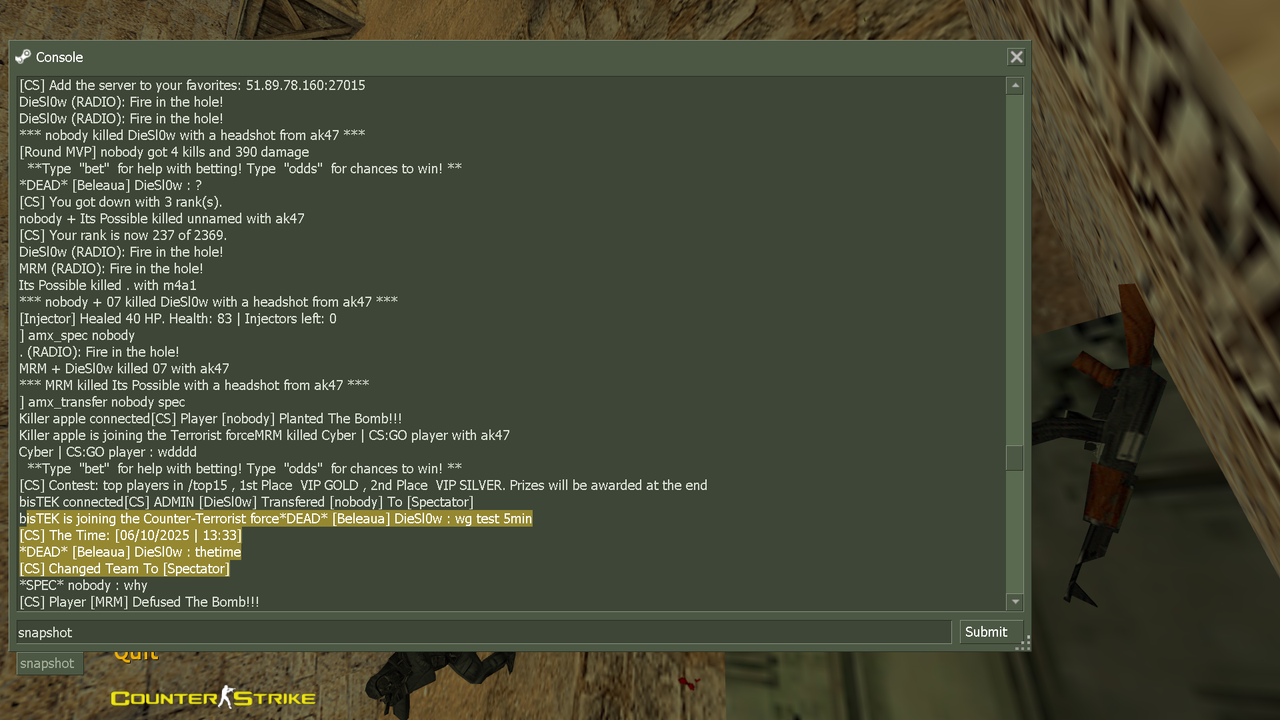Click the console scrollbar thumb
The height and width of the screenshot is (720, 1280).
click(1015, 458)
